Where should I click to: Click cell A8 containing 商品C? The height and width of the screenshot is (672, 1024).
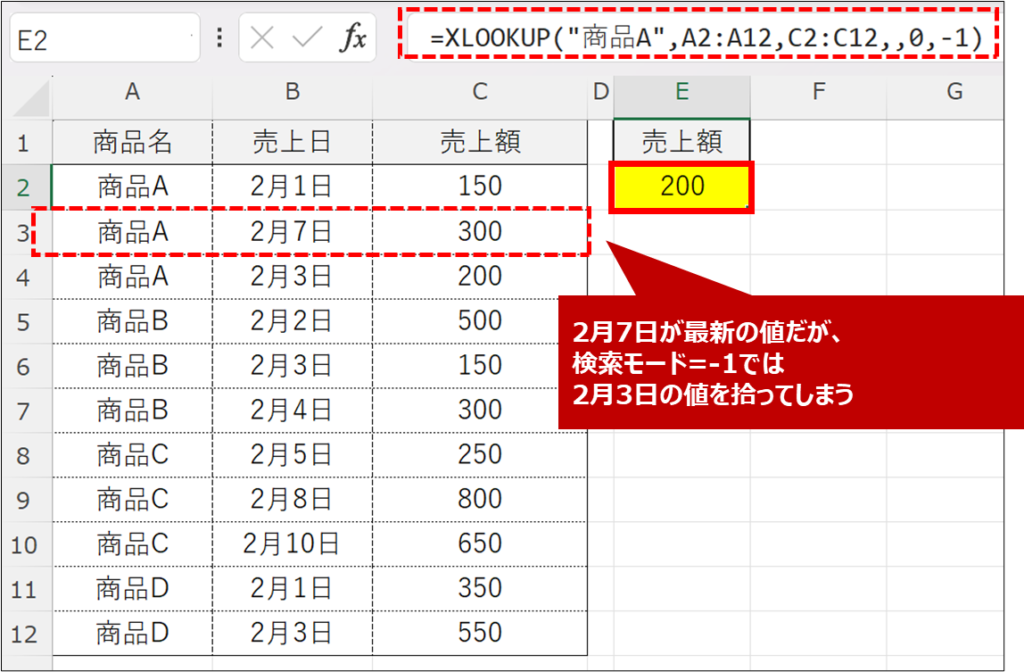pos(132,454)
